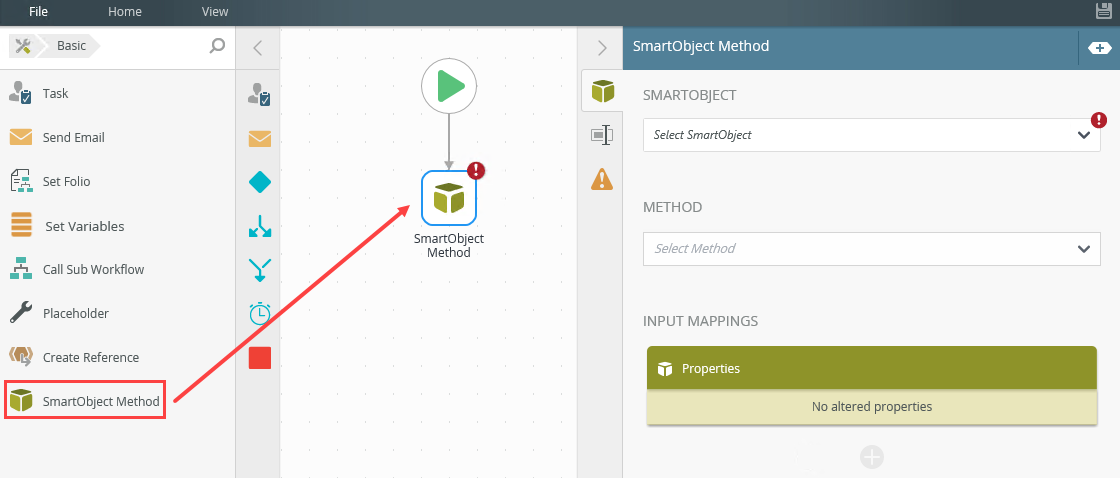
Task: Click the toolbox wrench-and-screwdriver breadcrumb icon
Action: click(23, 46)
